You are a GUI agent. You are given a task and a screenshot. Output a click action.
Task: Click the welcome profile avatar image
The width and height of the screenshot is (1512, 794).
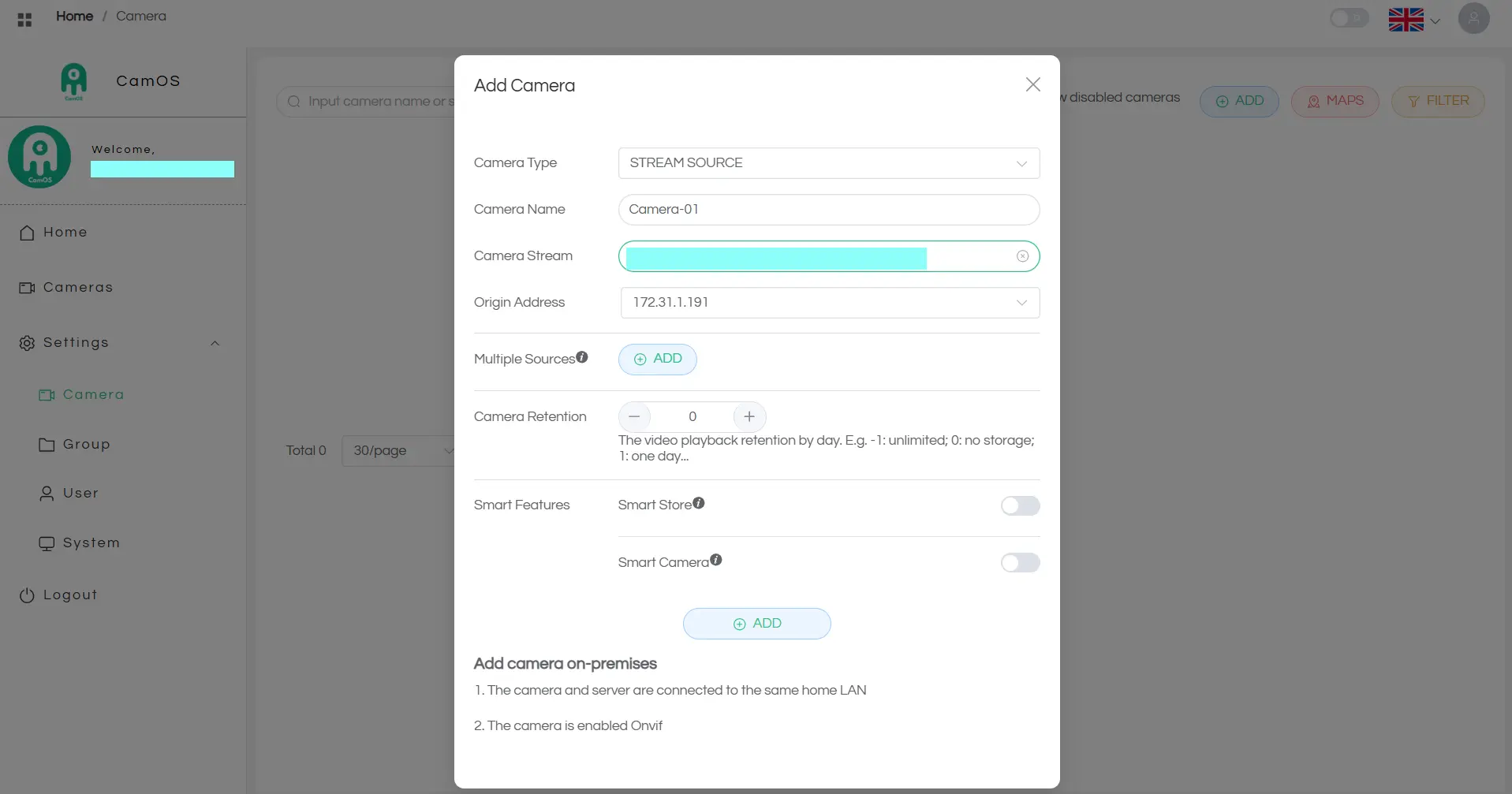[x=39, y=157]
